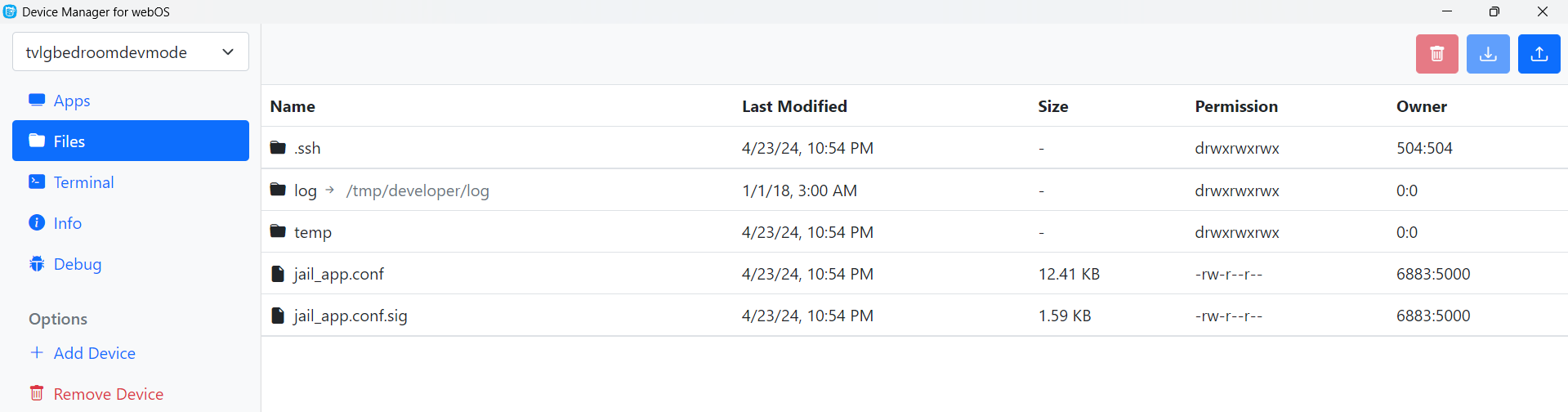This screenshot has height=412, width=1568.
Task: Click the log folder icon
Action: point(278,190)
